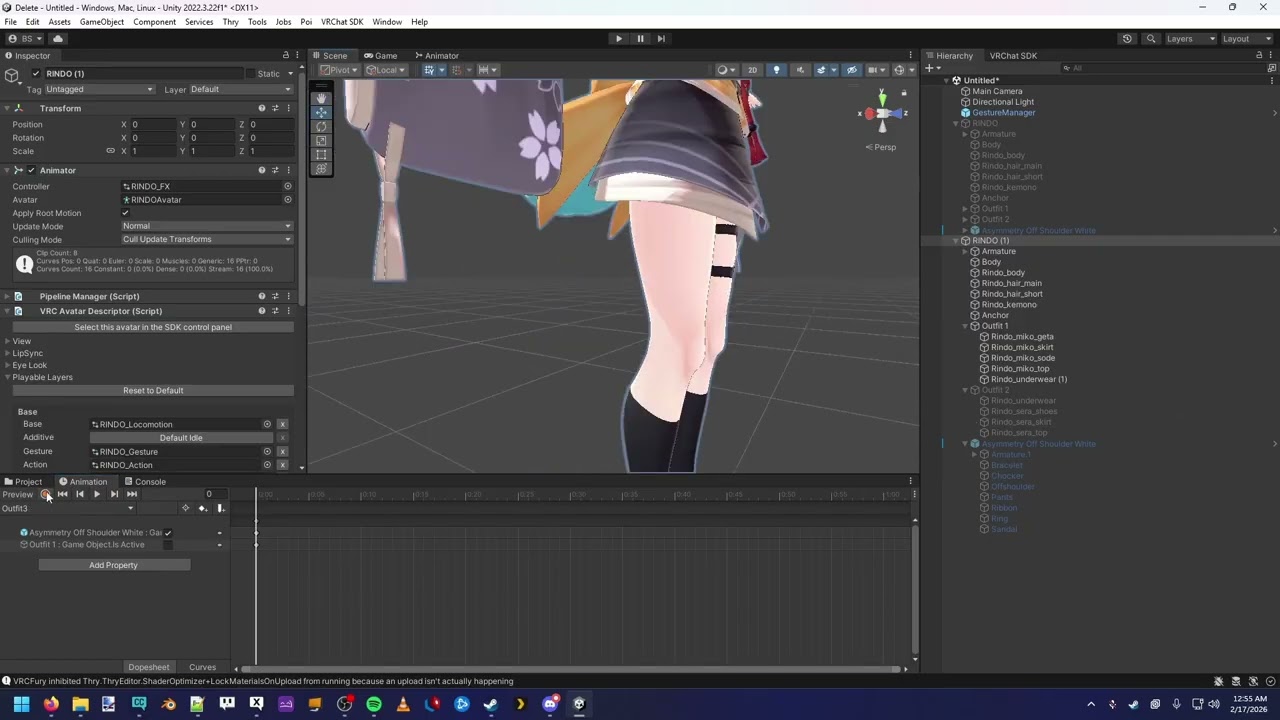The height and width of the screenshot is (720, 1280).
Task: Toggle the Static checkbox
Action: pos(251,74)
